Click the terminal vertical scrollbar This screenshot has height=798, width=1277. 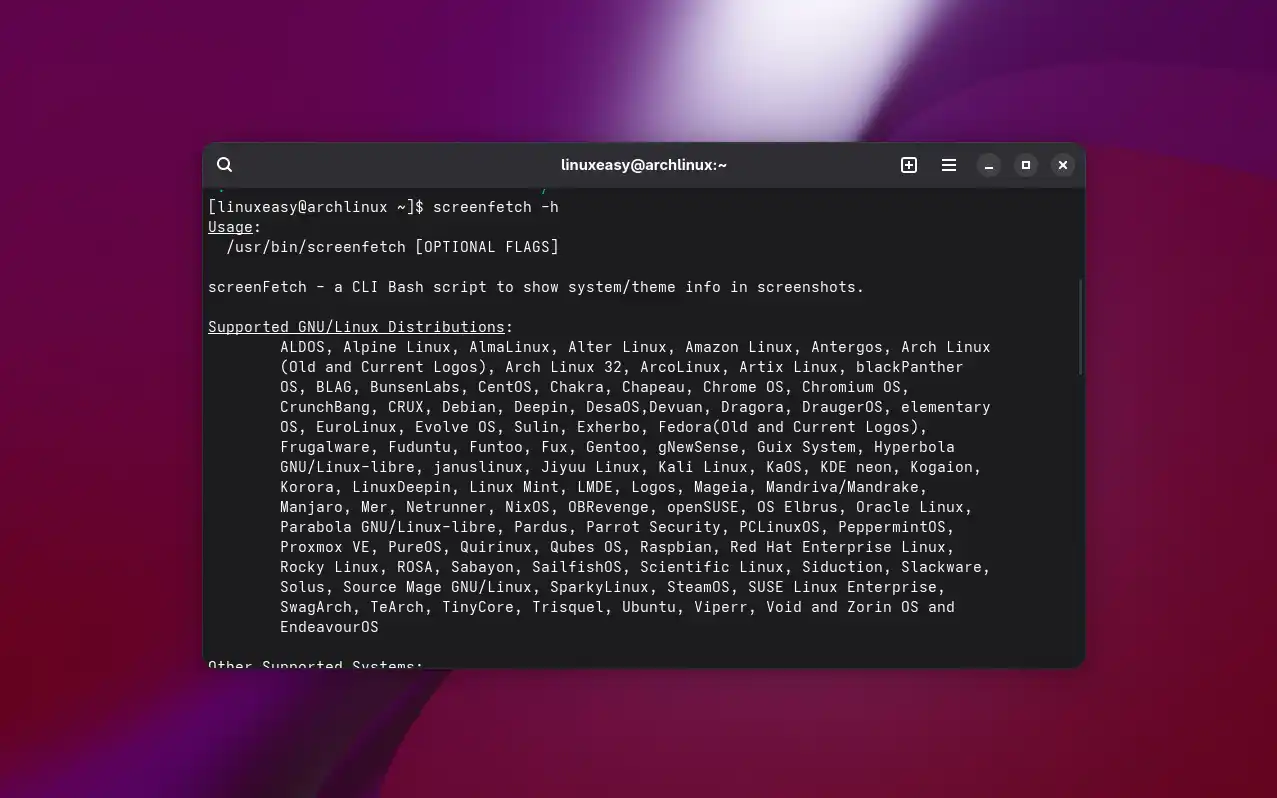[x=1080, y=327]
